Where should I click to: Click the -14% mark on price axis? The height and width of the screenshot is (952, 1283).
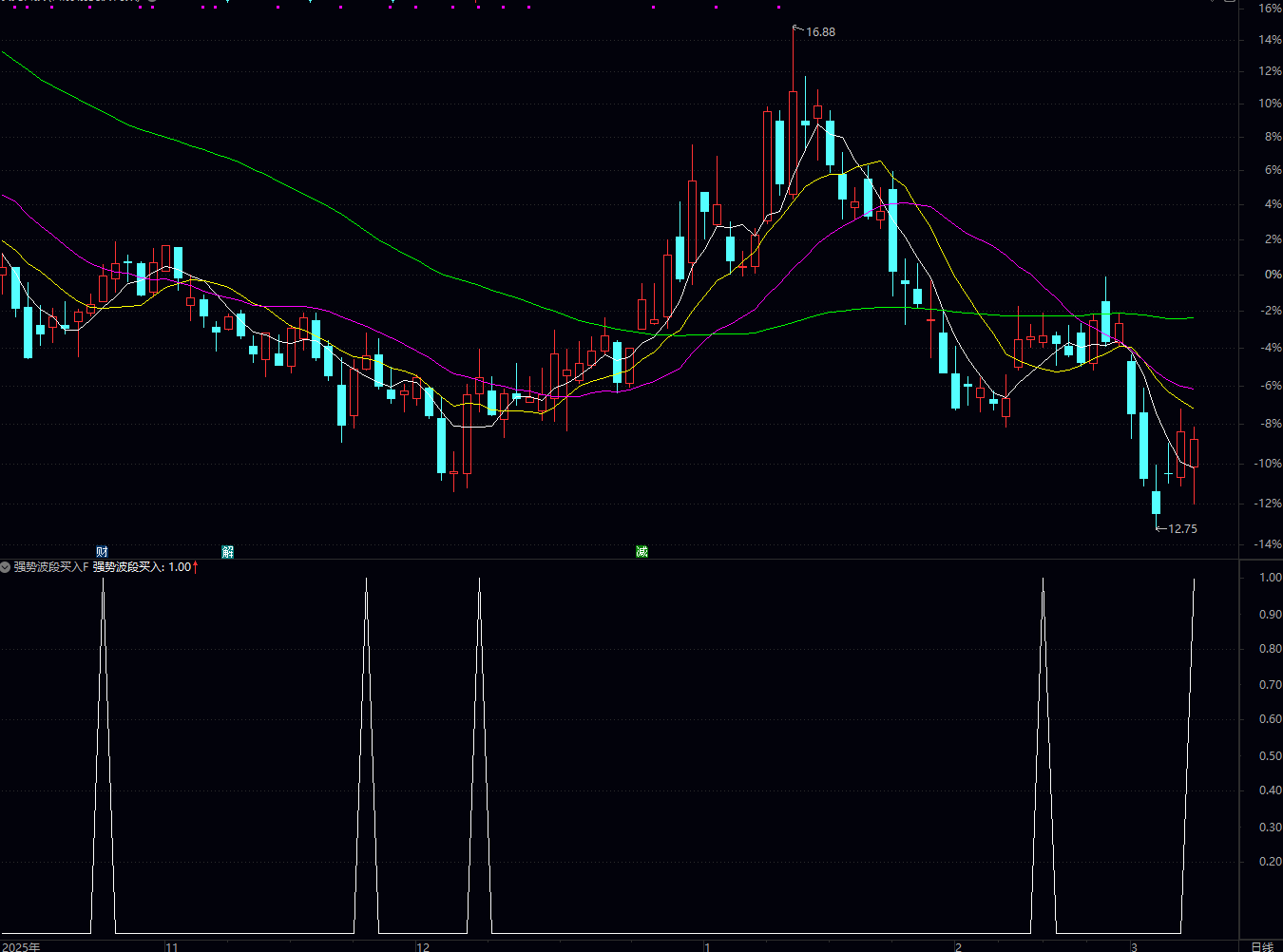pos(1268,544)
